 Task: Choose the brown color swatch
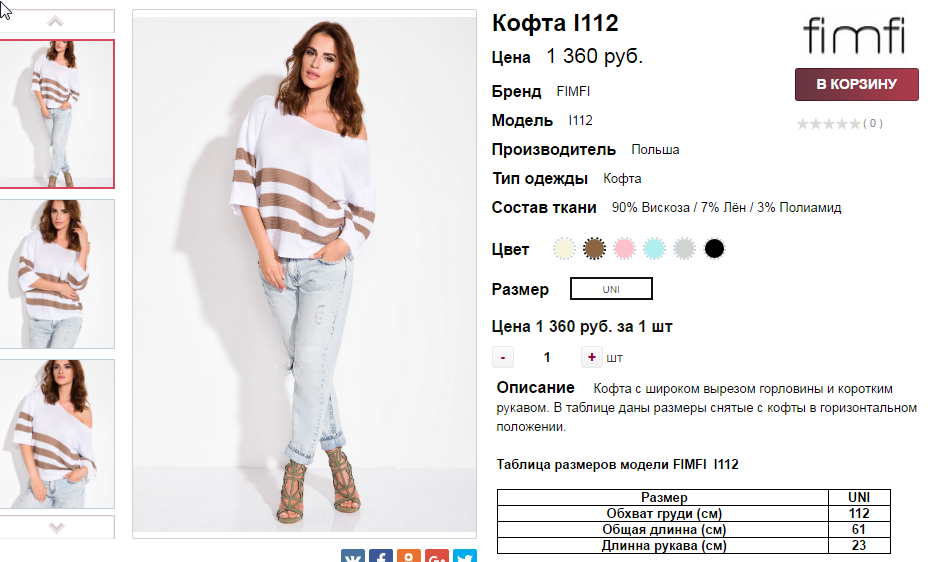point(594,249)
